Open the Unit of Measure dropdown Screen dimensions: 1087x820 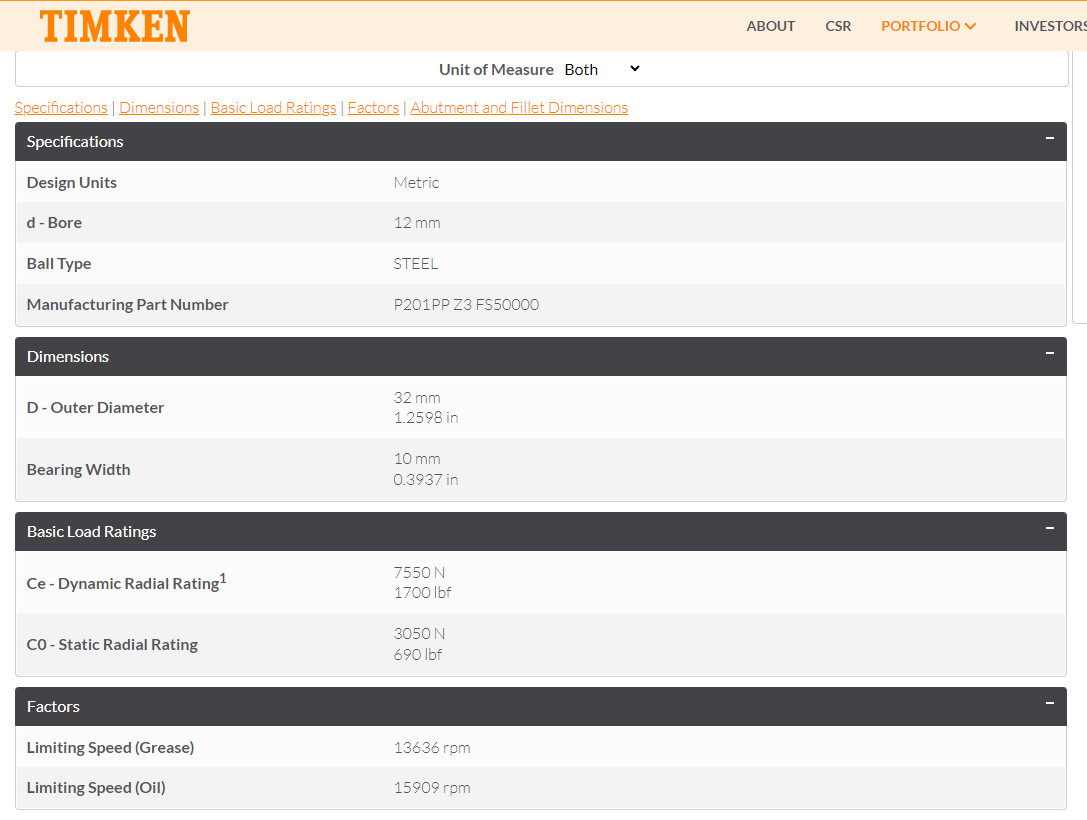tap(602, 69)
